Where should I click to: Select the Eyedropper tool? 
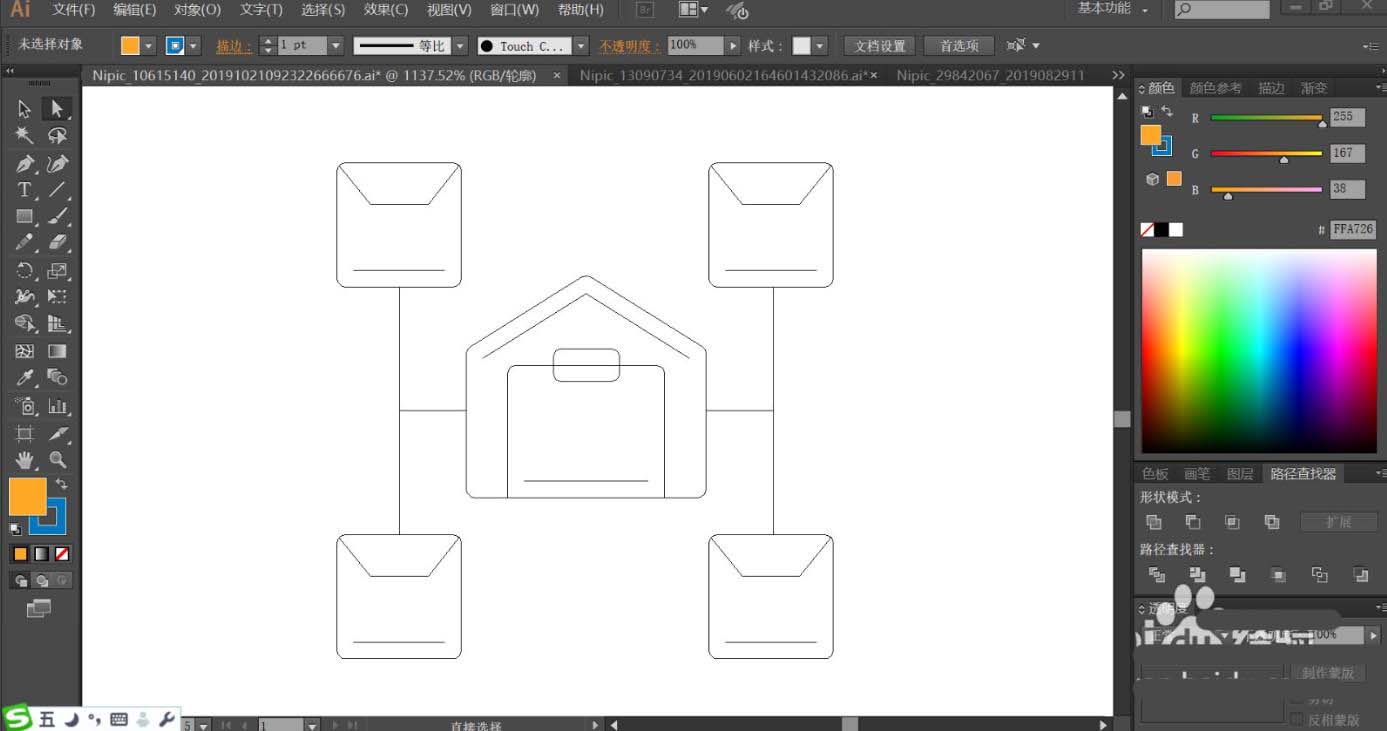coord(25,378)
